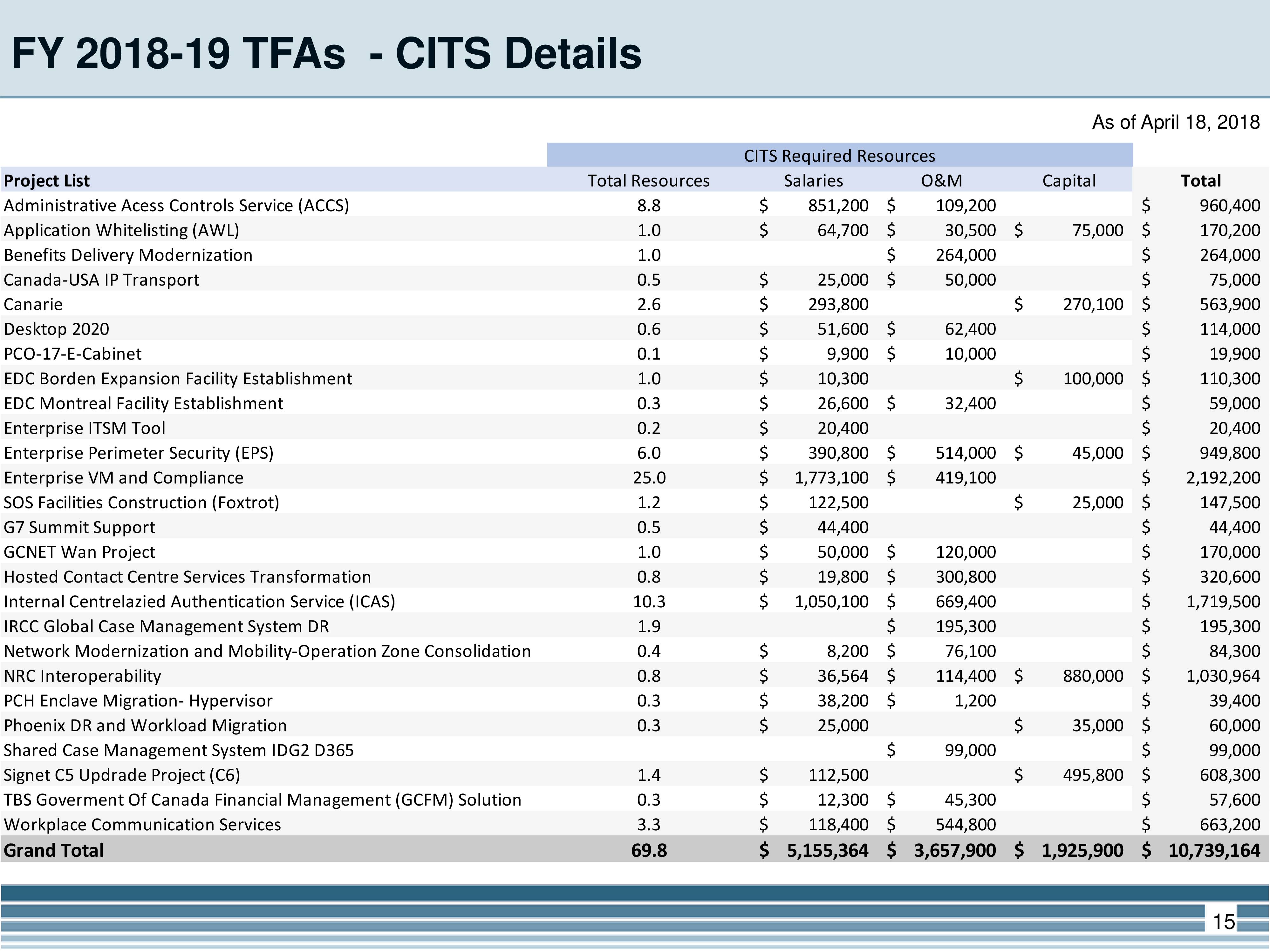The image size is (1270, 952).
Task: Select Enterprise VM total resources value 25.0
Action: coord(649,477)
